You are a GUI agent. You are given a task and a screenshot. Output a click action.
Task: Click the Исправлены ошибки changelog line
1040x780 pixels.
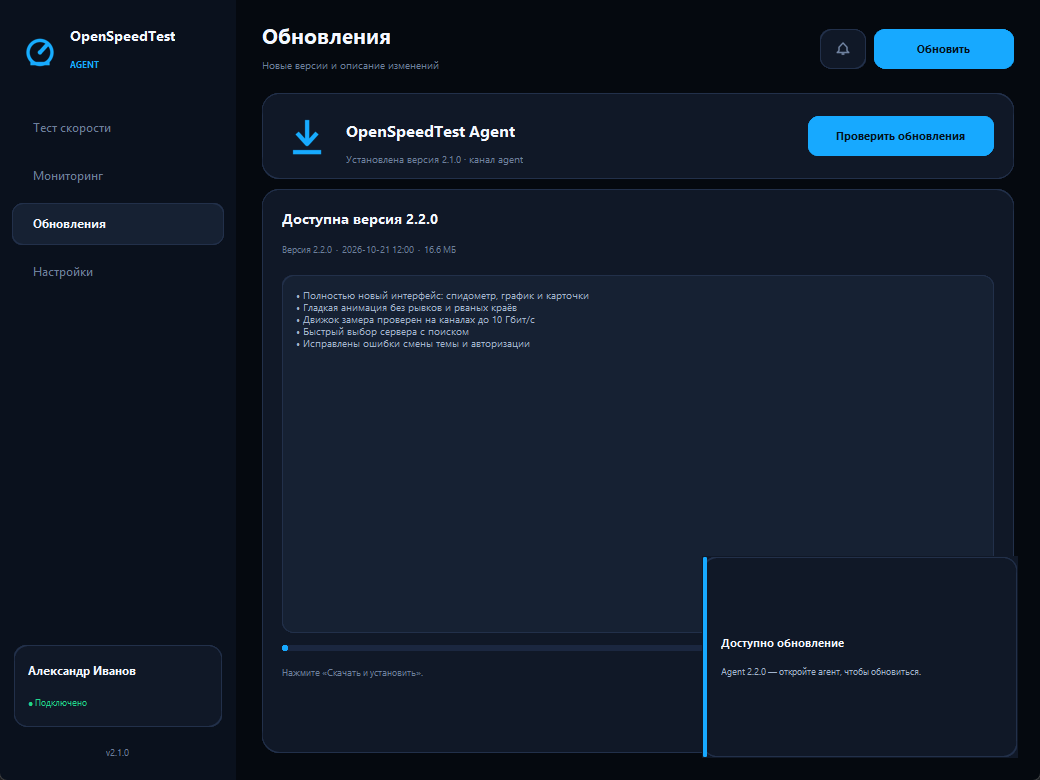click(x=413, y=344)
